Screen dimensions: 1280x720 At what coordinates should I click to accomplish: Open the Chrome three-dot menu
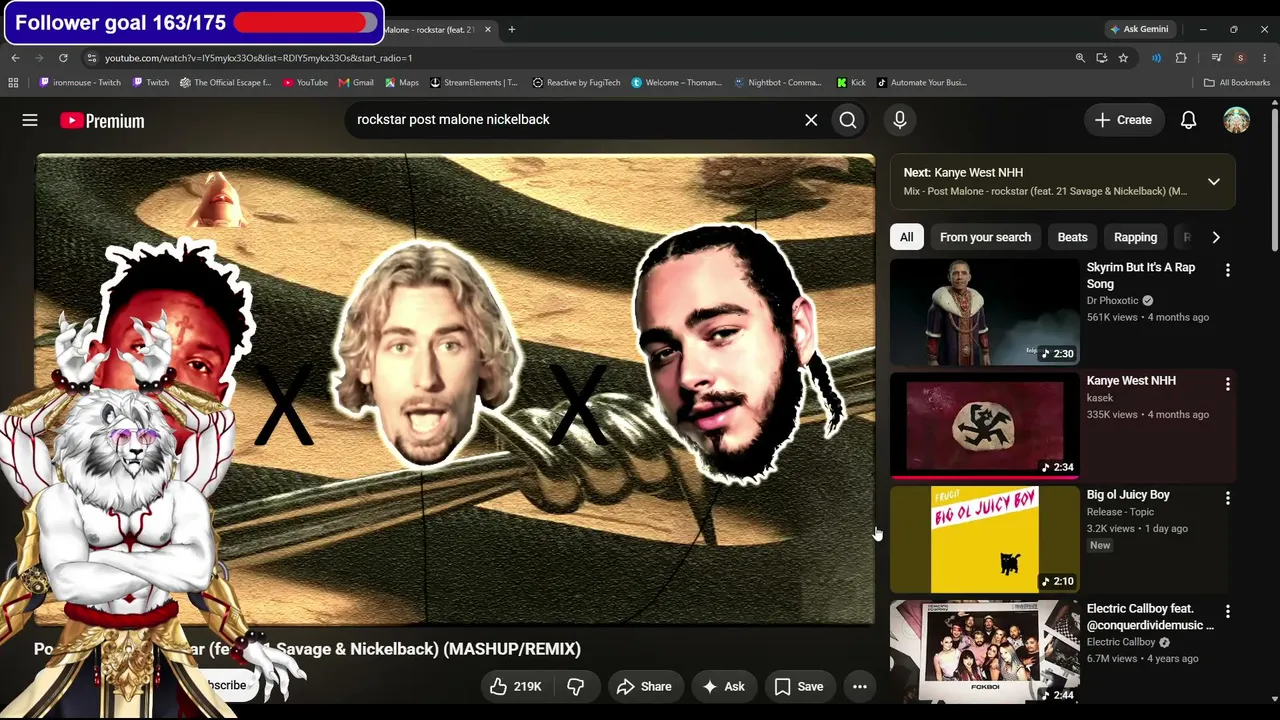pos(1265,58)
